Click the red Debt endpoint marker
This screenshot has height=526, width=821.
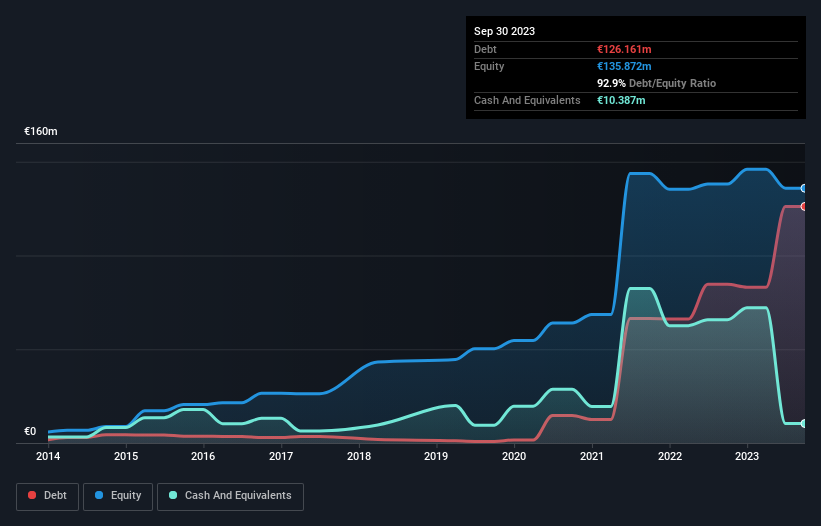[x=804, y=207]
